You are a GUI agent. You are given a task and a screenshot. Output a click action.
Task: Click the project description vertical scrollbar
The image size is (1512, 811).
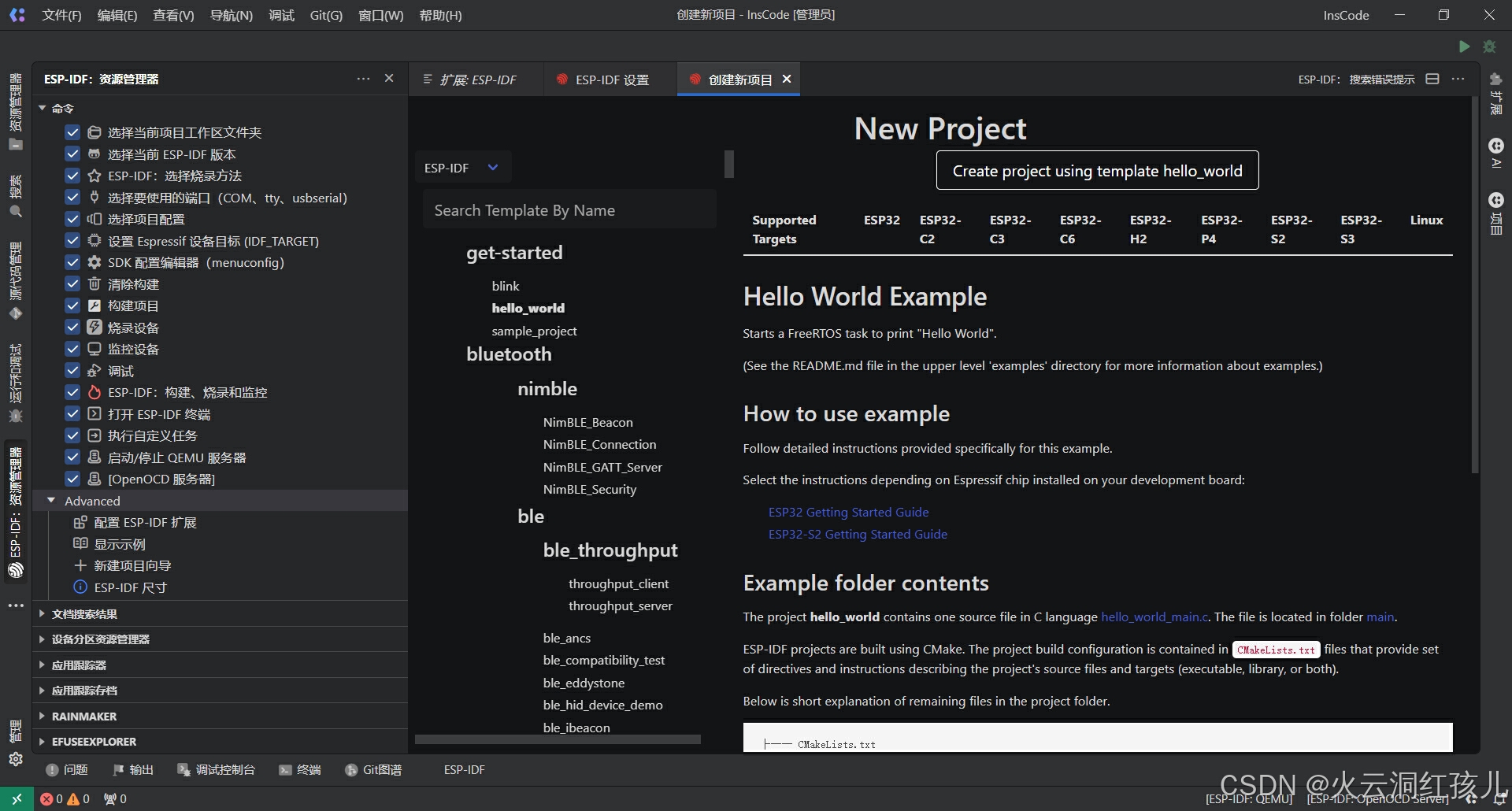pyautogui.click(x=1474, y=285)
